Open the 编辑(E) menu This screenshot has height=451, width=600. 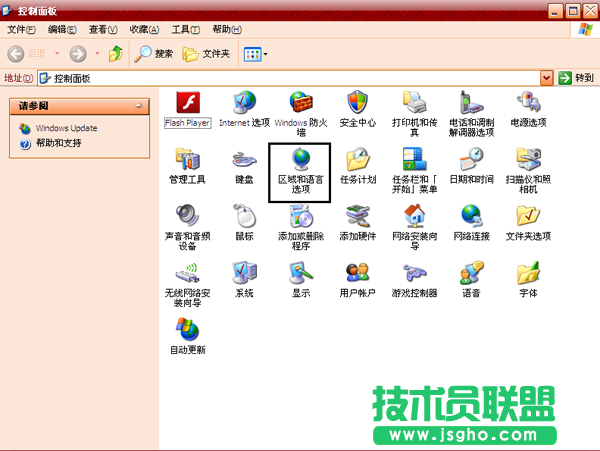pos(62,29)
